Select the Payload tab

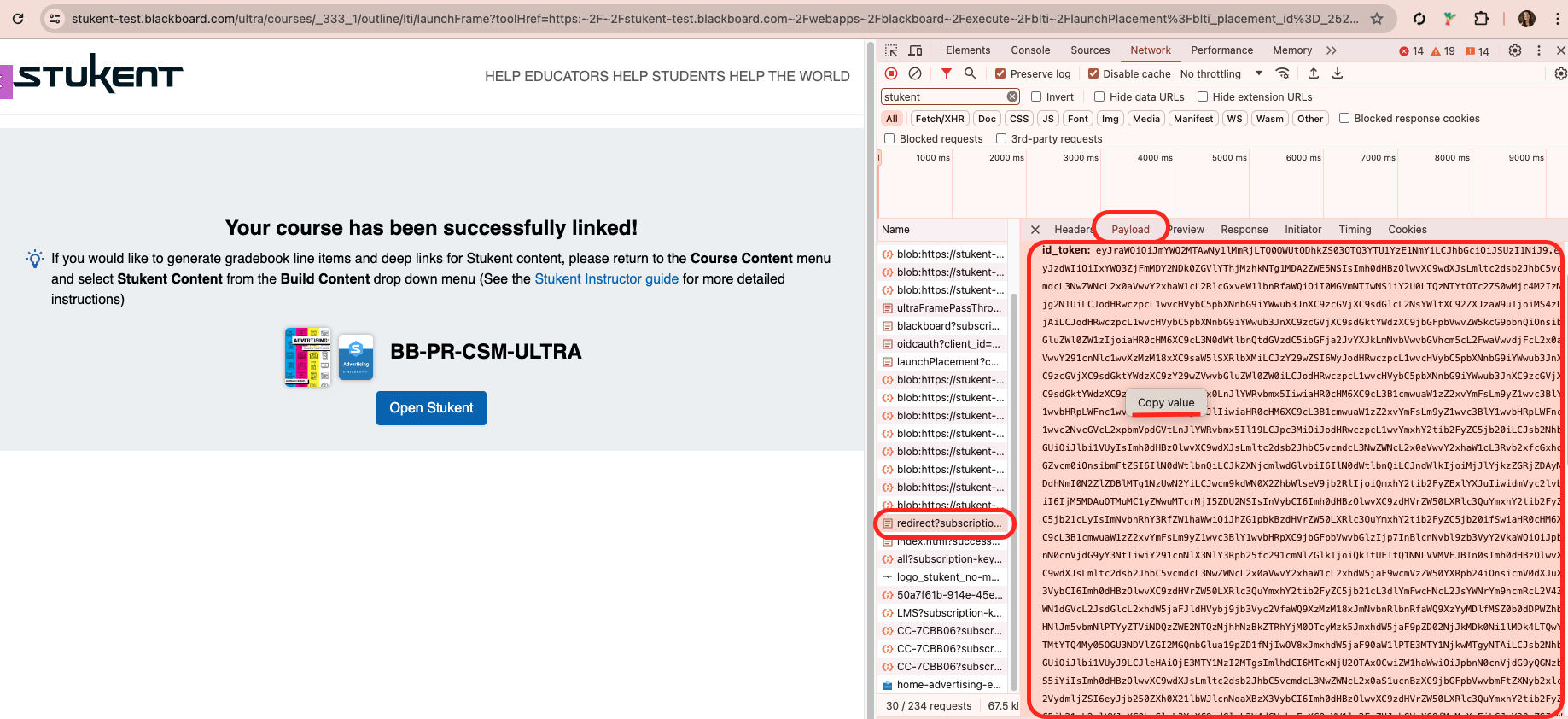click(1130, 230)
